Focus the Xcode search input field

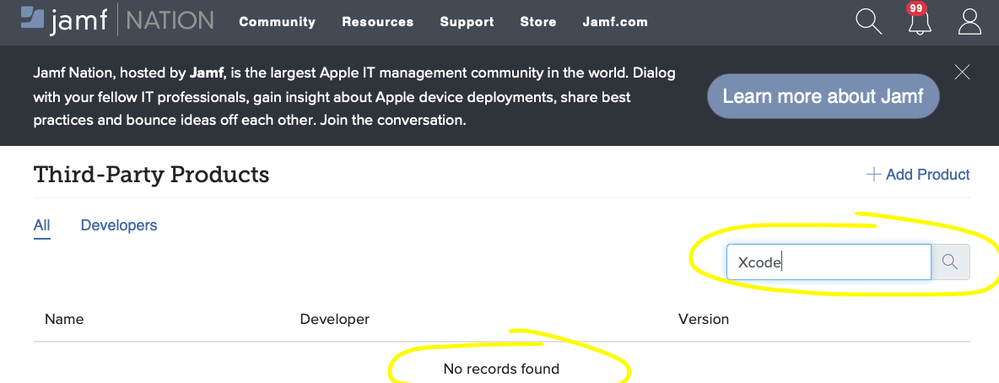829,262
